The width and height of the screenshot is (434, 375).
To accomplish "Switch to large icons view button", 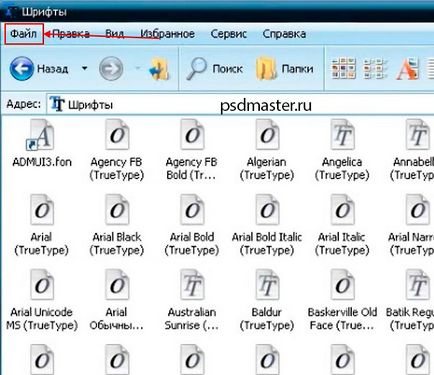I will [x=343, y=69].
